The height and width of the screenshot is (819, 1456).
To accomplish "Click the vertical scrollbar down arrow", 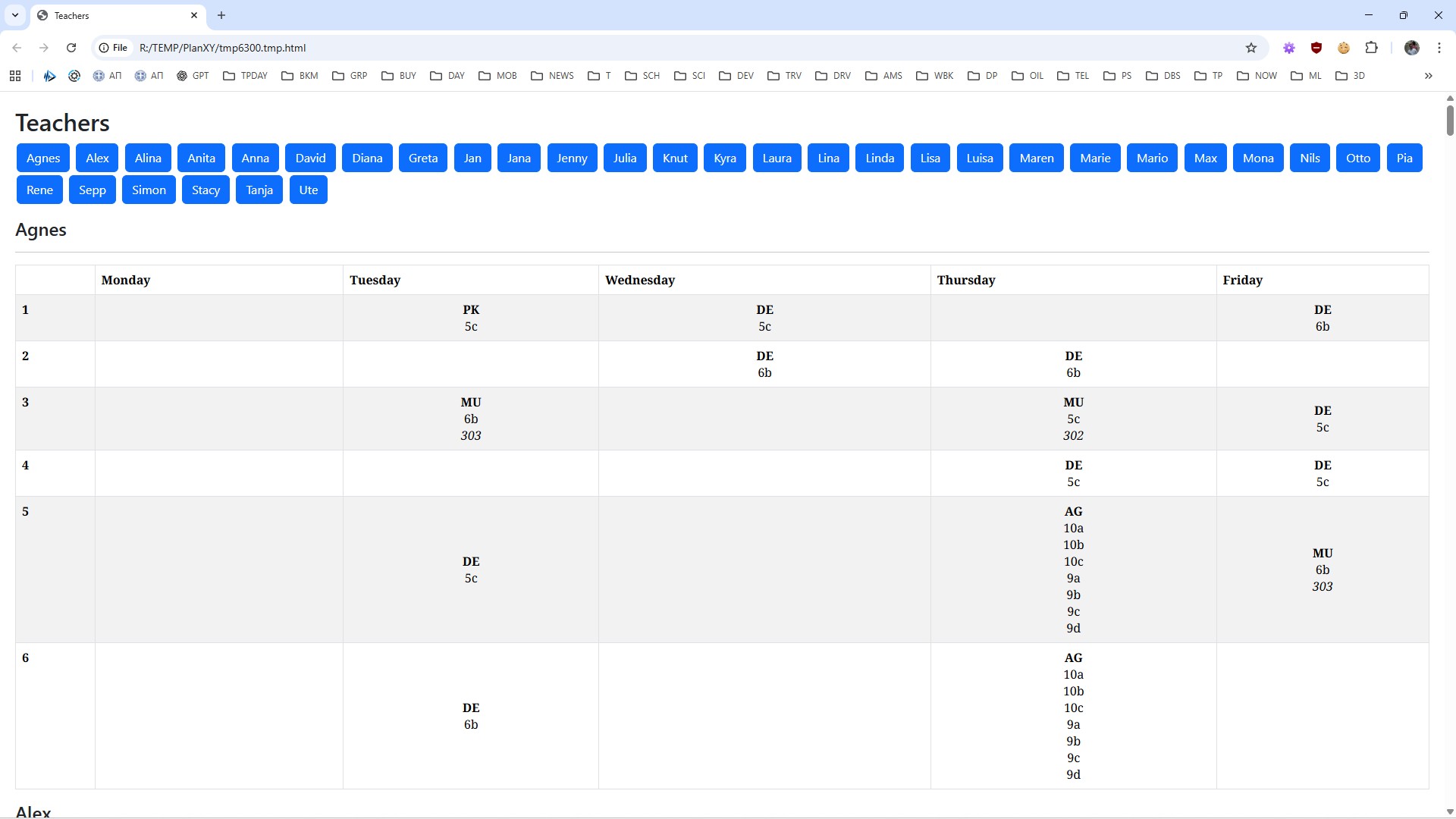I will click(1450, 812).
